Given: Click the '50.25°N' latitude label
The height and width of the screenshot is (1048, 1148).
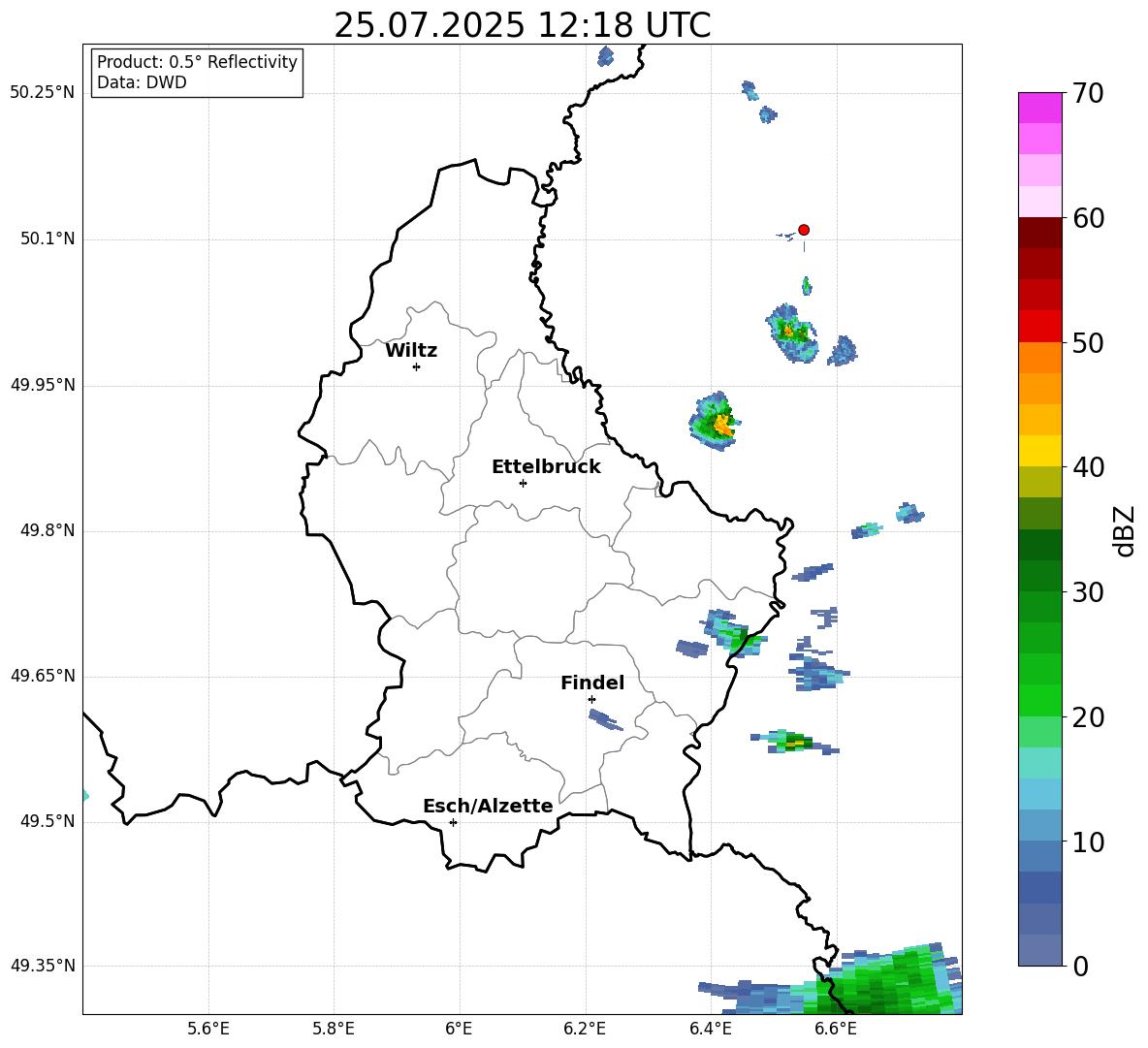Looking at the screenshot, I should pyautogui.click(x=43, y=93).
